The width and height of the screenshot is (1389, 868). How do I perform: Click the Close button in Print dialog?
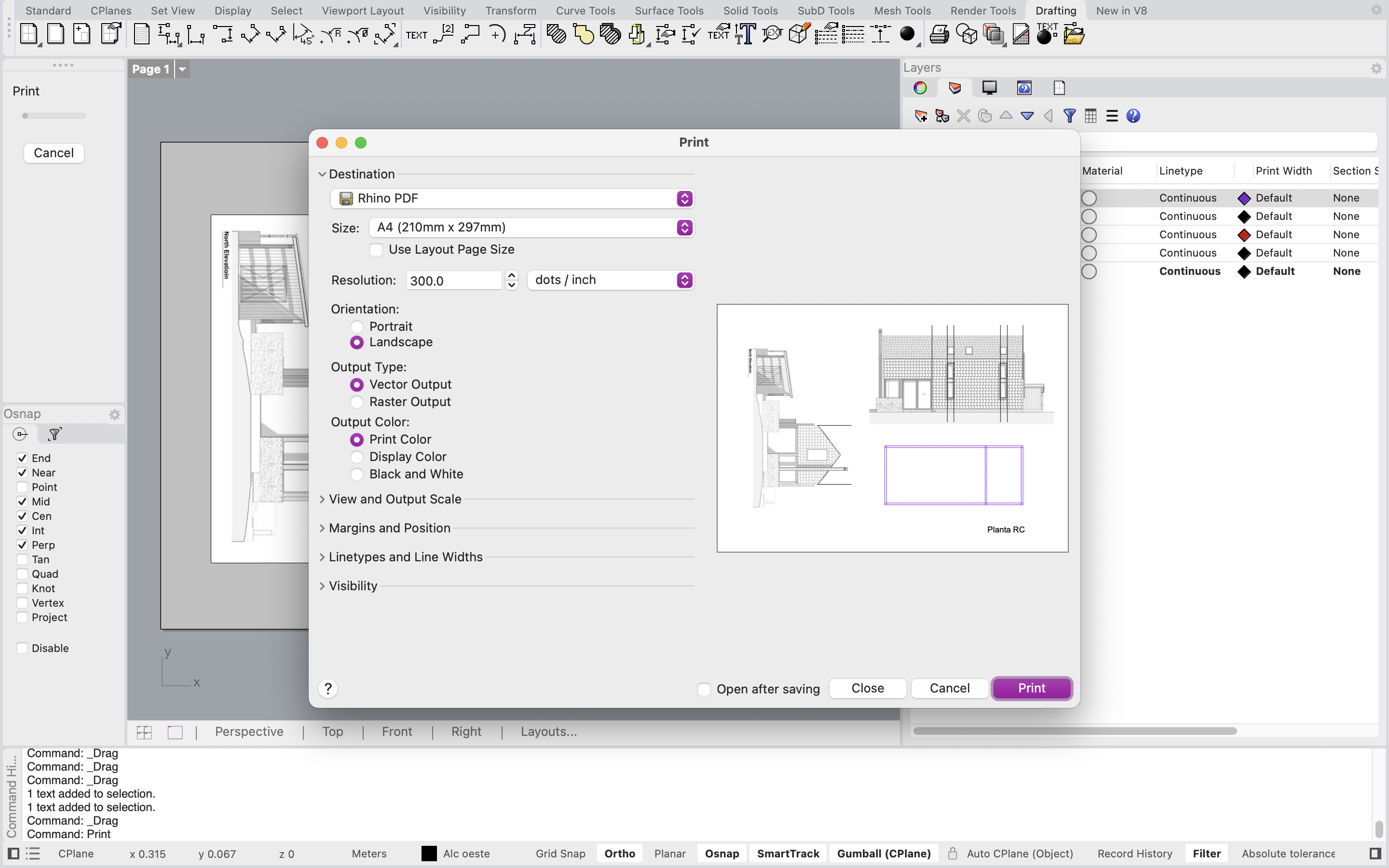point(867,688)
